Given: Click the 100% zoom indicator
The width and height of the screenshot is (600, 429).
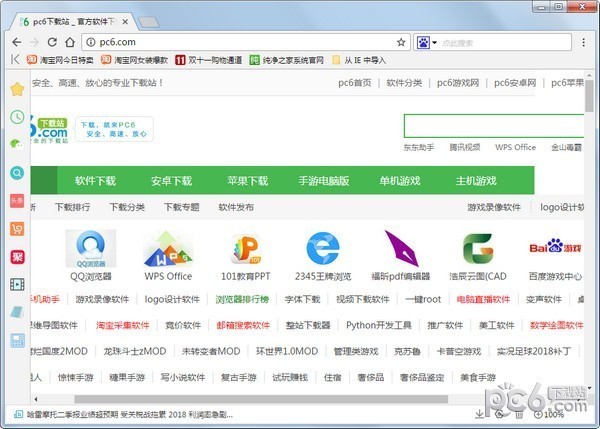Looking at the screenshot, I should click(549, 414).
